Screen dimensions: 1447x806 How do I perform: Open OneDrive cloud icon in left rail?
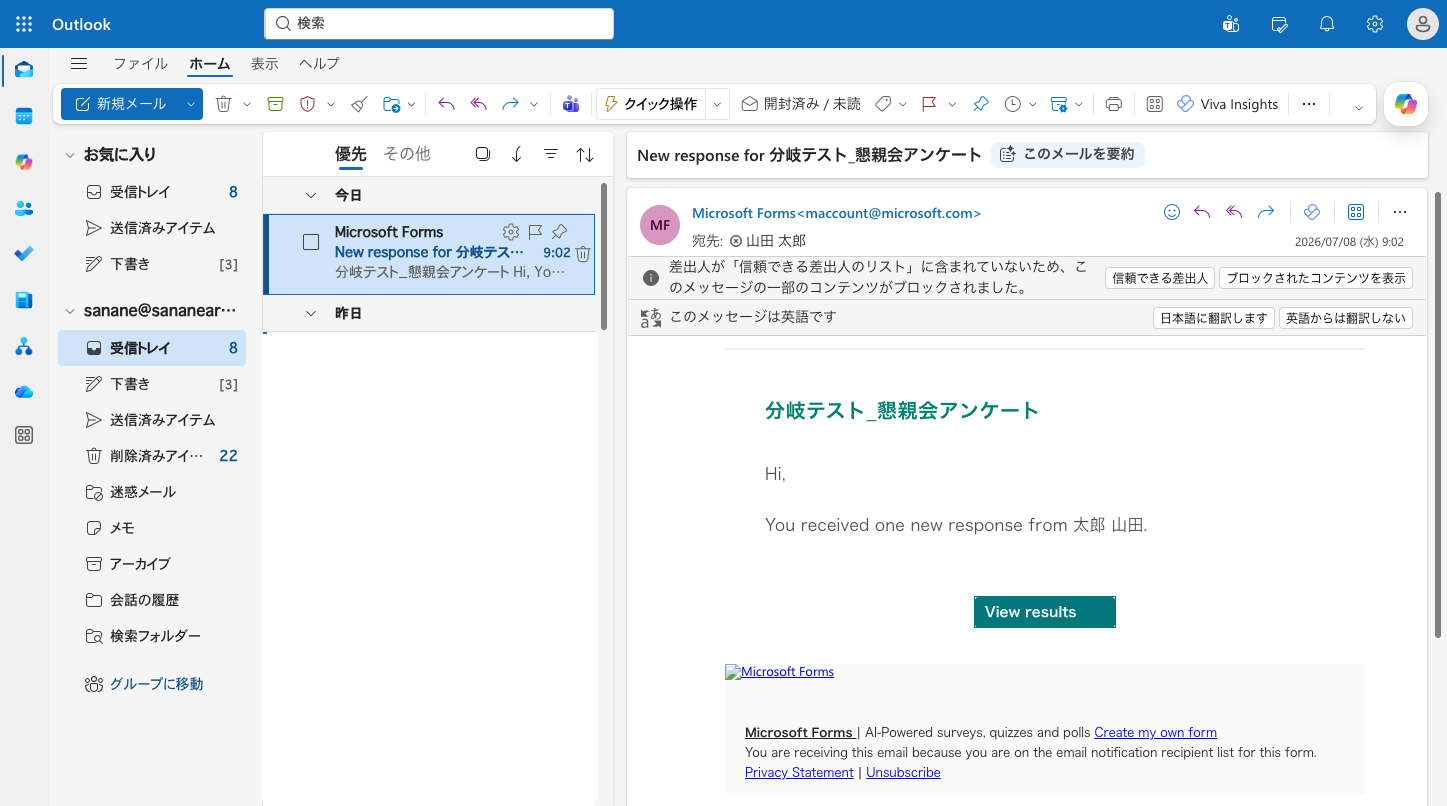pos(24,392)
